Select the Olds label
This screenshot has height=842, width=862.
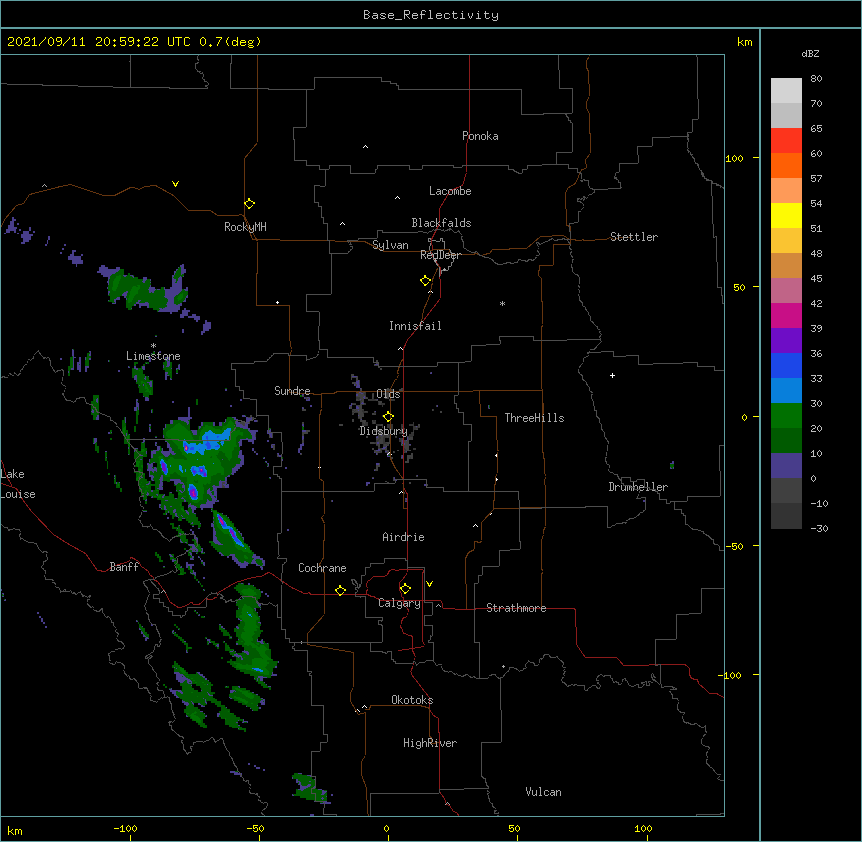point(388,394)
